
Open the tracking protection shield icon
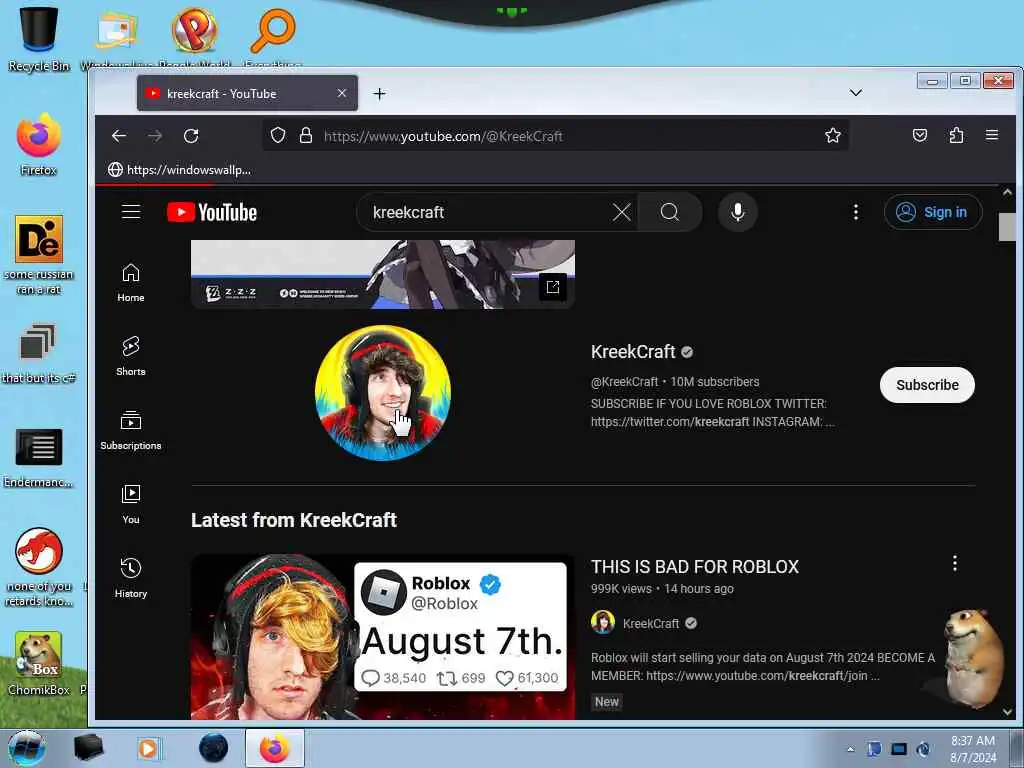pyautogui.click(x=278, y=136)
